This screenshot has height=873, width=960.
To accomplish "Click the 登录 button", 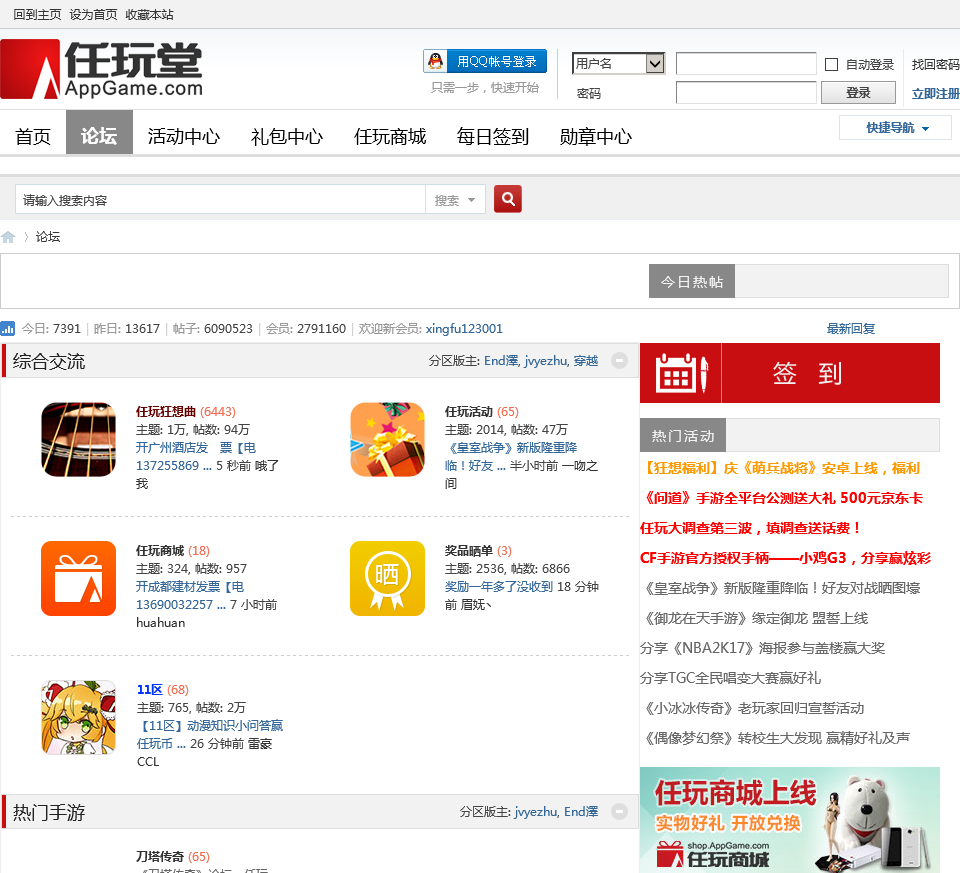I will (858, 93).
